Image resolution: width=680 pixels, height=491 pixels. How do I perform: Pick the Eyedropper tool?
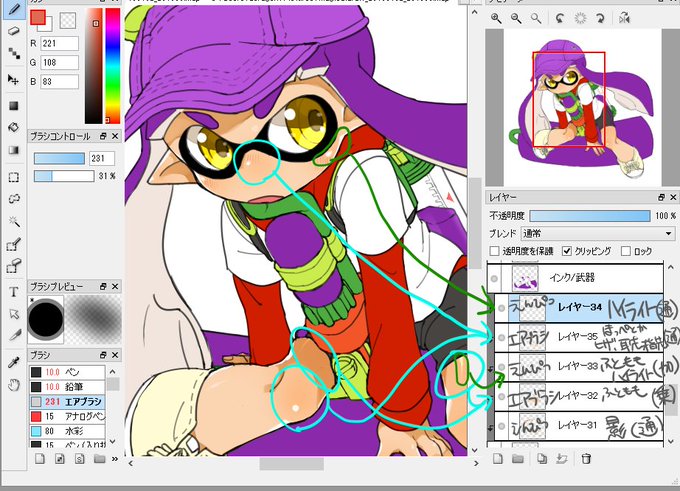click(13, 362)
